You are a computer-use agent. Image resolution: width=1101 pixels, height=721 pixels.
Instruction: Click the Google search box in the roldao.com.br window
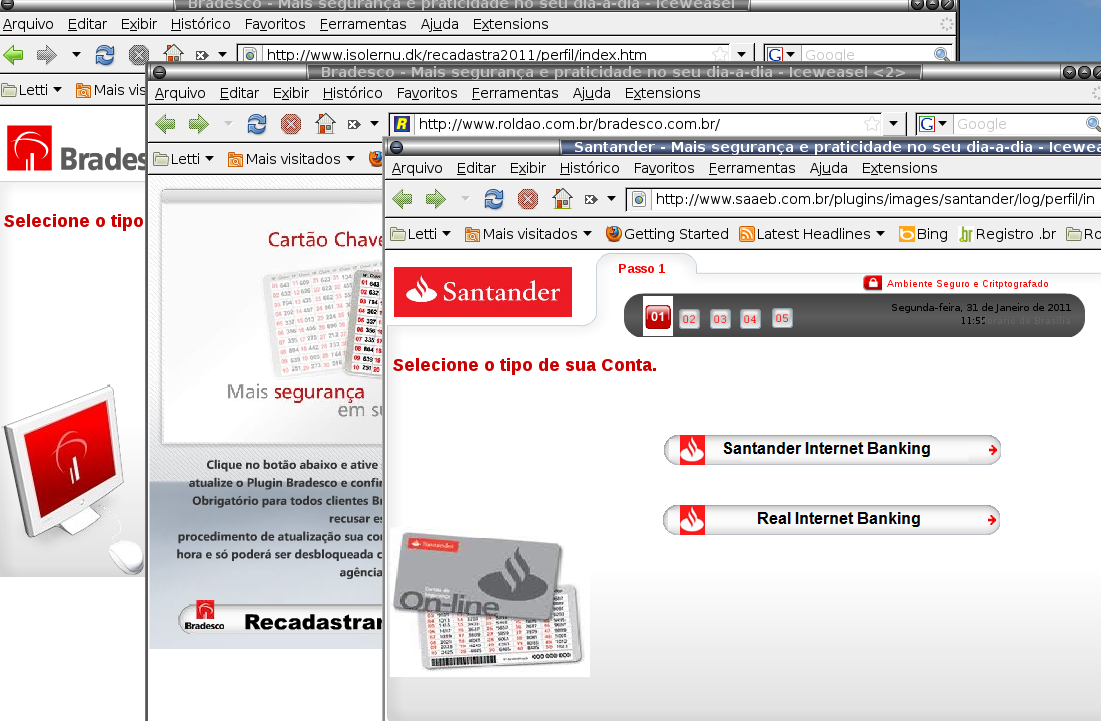point(1018,124)
